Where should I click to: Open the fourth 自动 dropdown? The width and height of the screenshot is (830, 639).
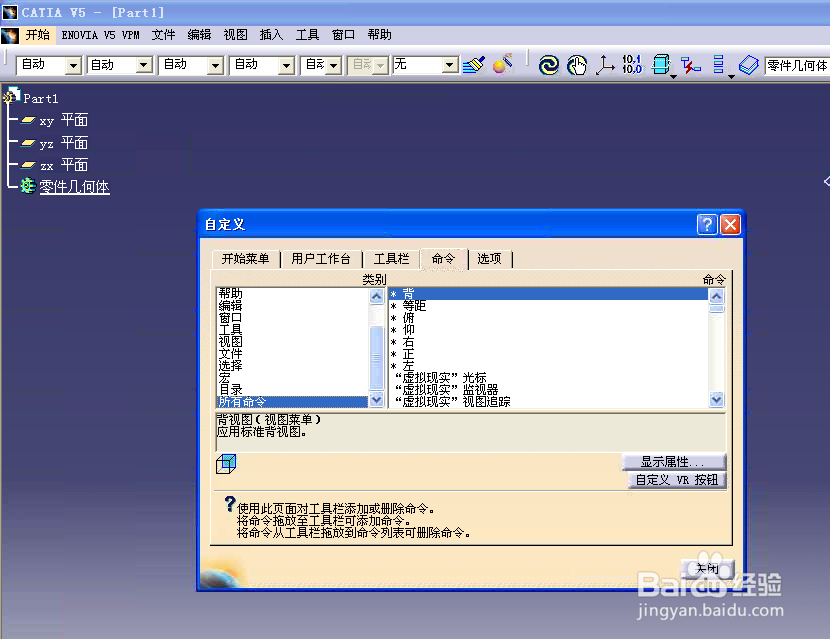click(286, 66)
